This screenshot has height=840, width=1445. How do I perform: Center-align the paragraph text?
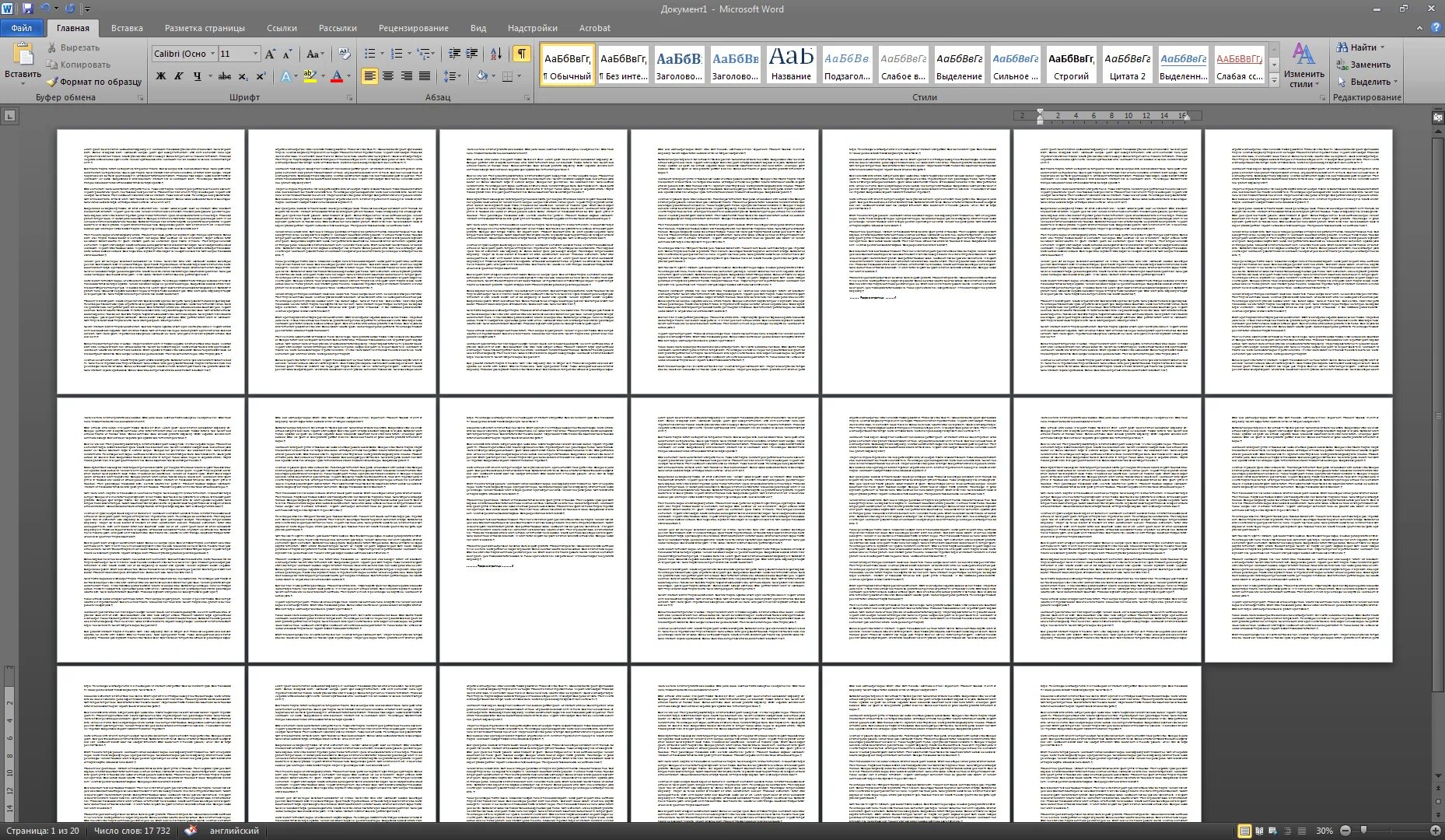pos(388,76)
